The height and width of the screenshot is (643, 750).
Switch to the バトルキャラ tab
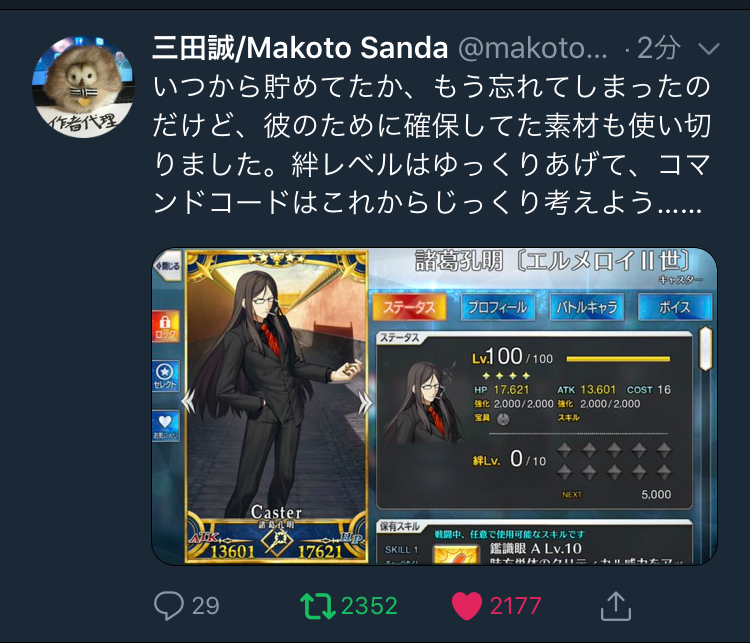pos(587,307)
